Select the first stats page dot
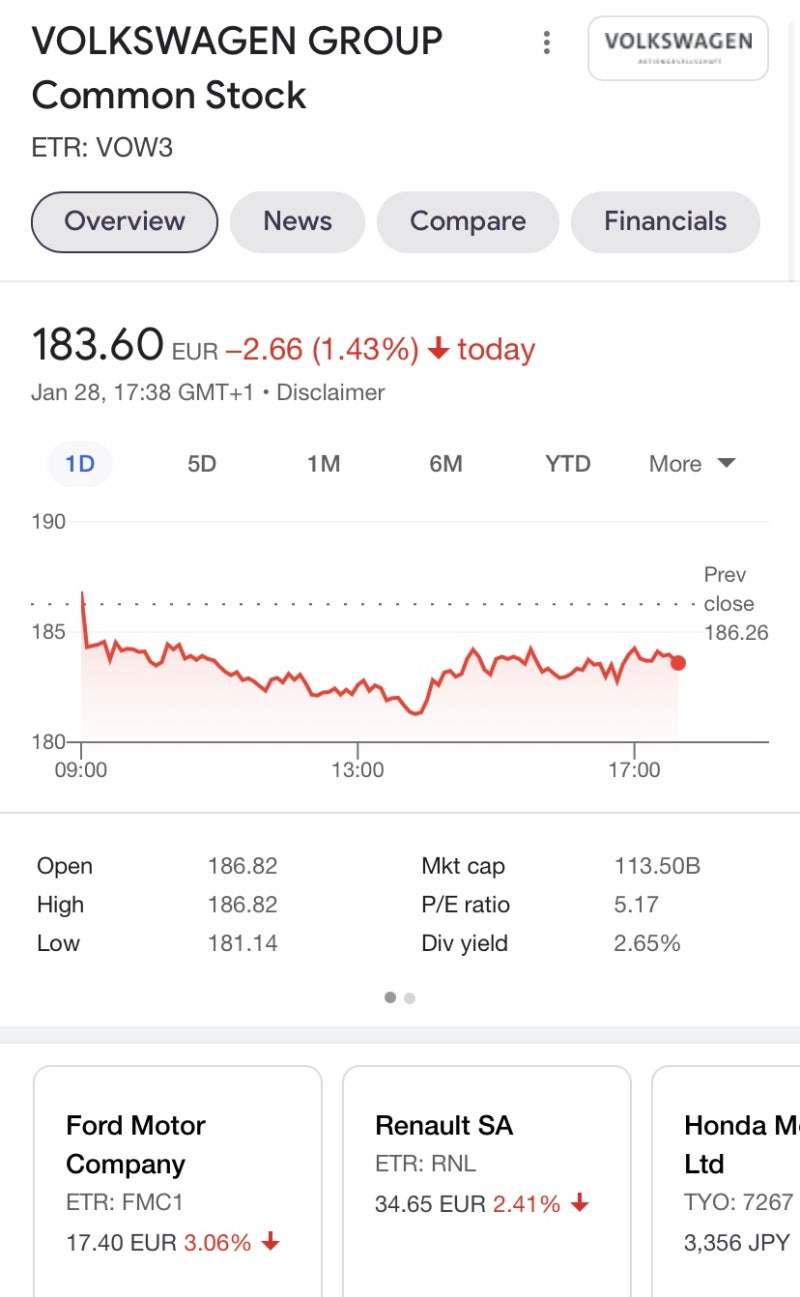800x1297 pixels. click(390, 998)
